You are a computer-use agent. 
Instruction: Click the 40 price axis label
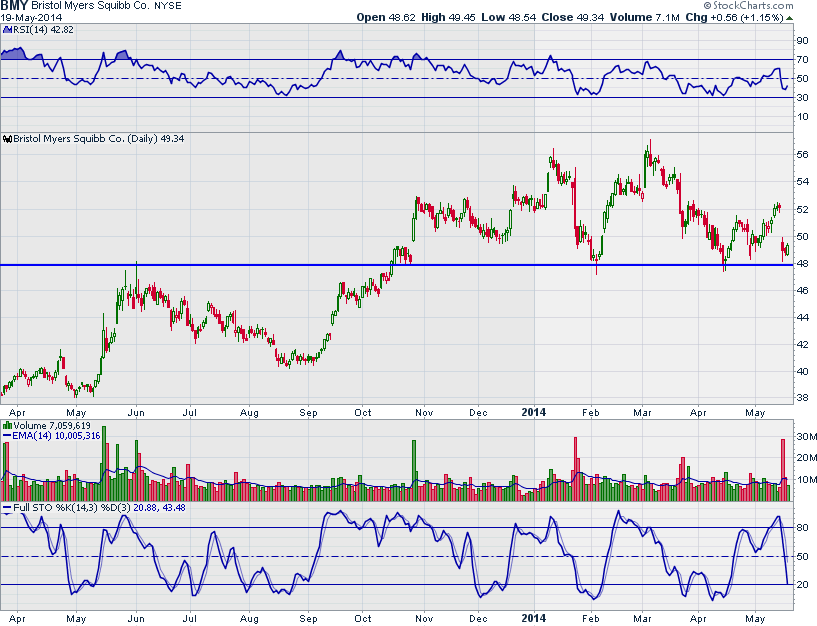pyautogui.click(x=802, y=372)
